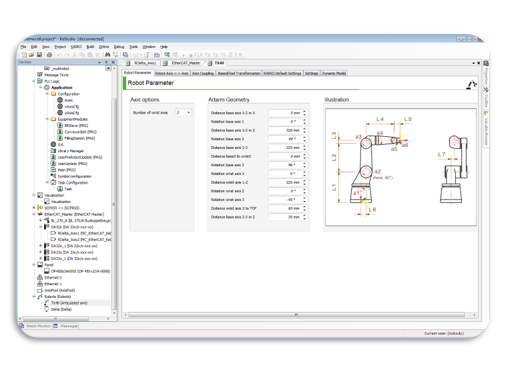
Task: Click the Application node icon
Action: pos(47,87)
